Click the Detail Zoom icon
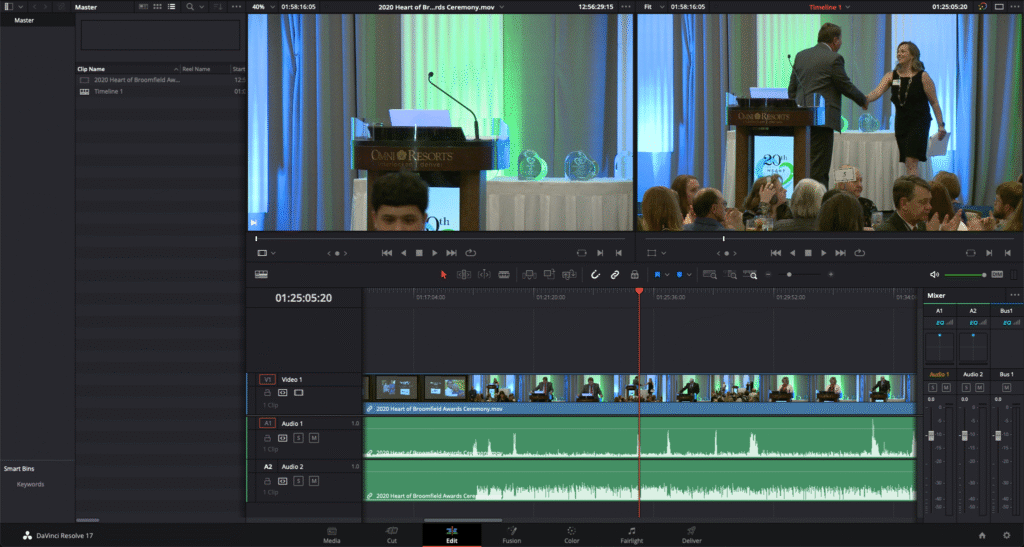 click(731, 275)
